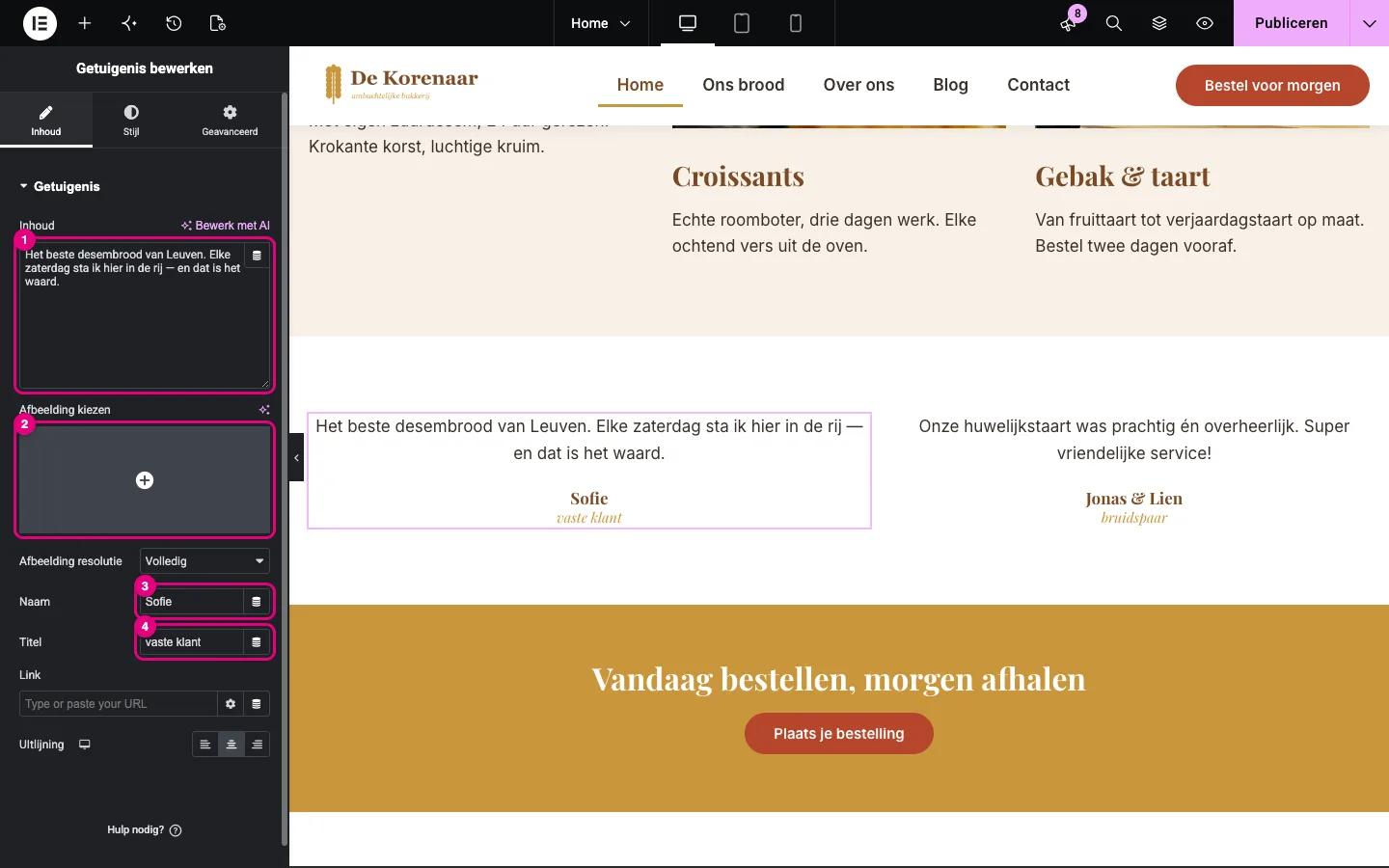Preview changes with the eye icon

coord(1205,23)
